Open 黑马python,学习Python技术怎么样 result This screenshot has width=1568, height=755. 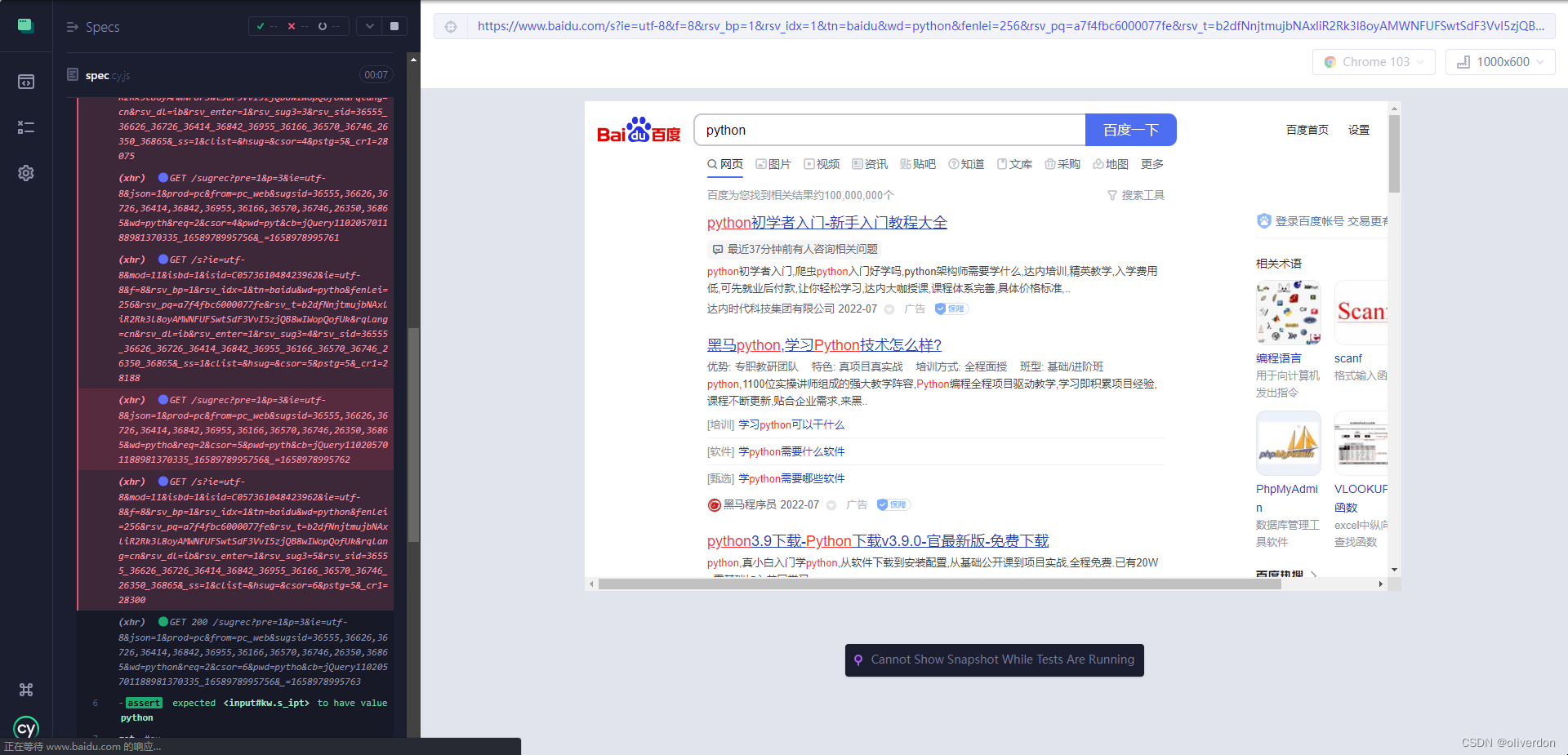pos(824,344)
